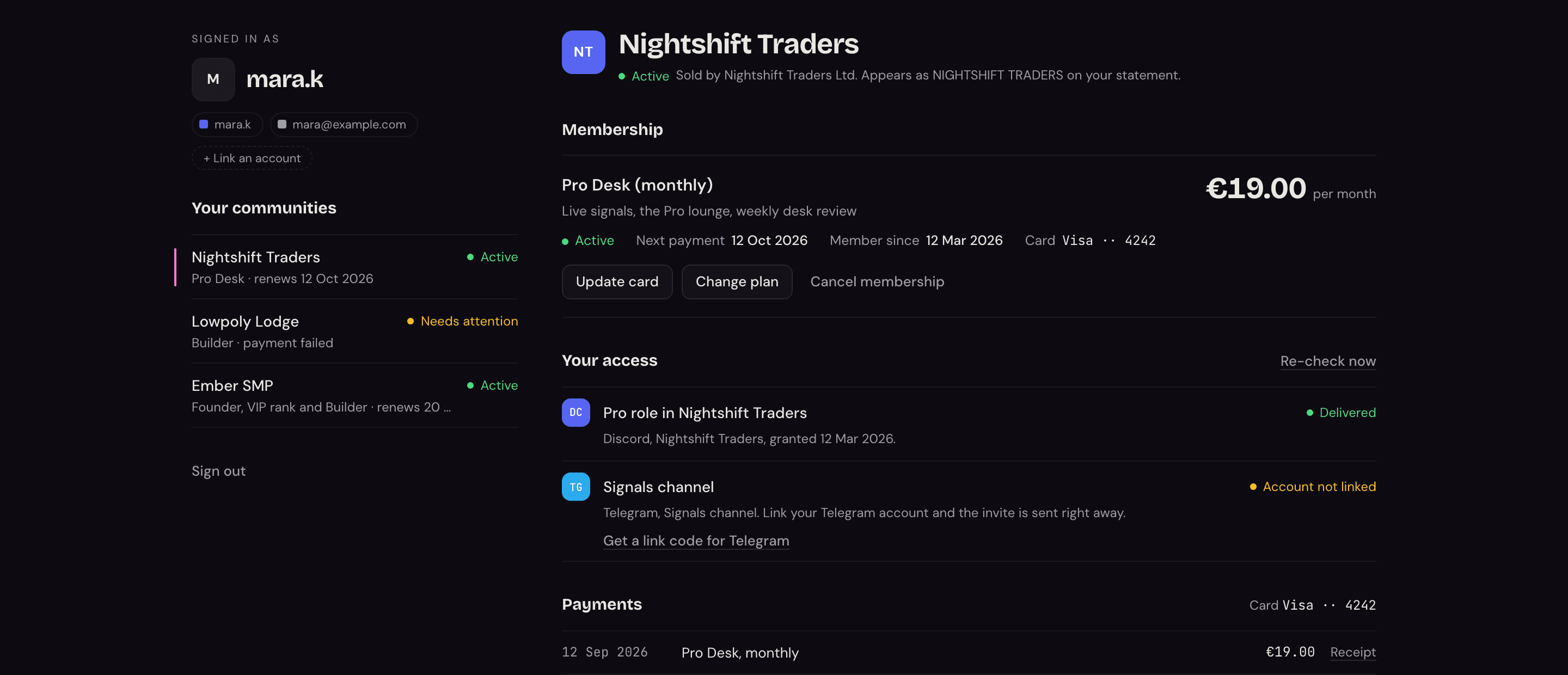Click the Update card button
Viewport: 1568px width, 675px height.
(617, 282)
